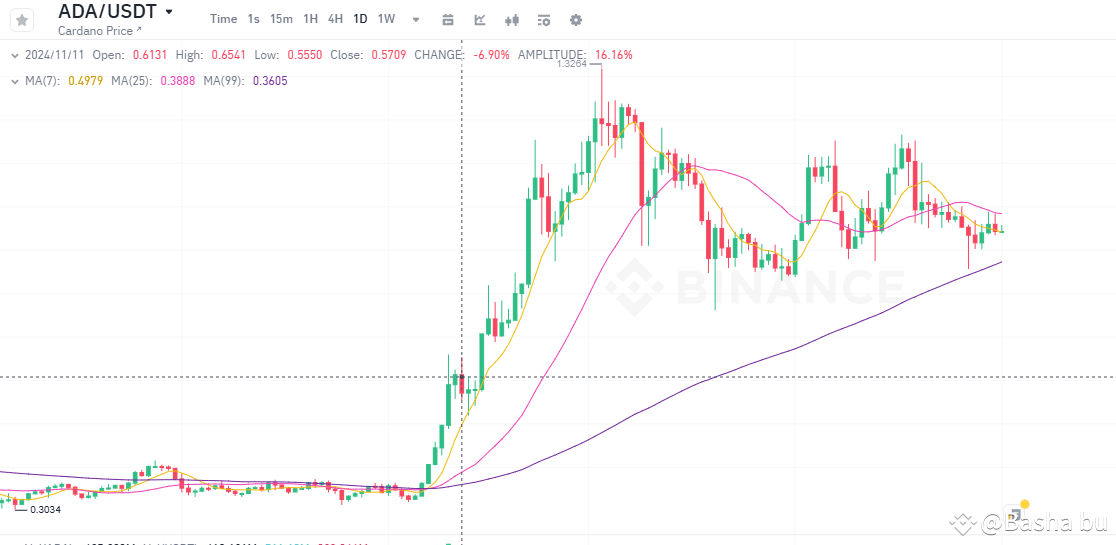Choose the 1W interval
1116x545 pixels.
pyautogui.click(x=386, y=19)
